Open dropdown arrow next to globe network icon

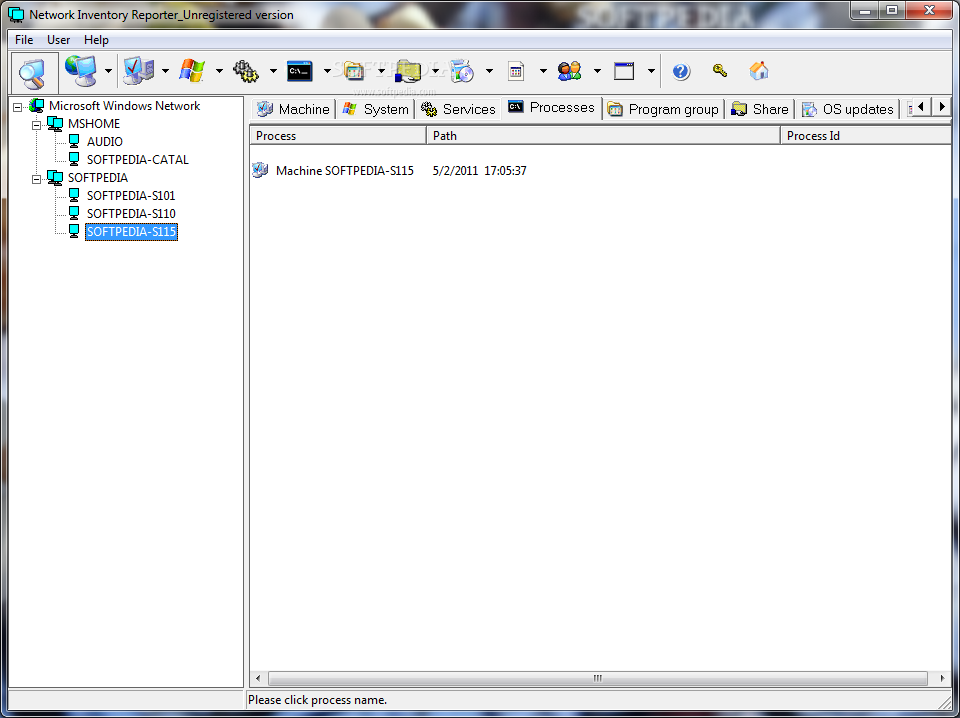click(108, 71)
